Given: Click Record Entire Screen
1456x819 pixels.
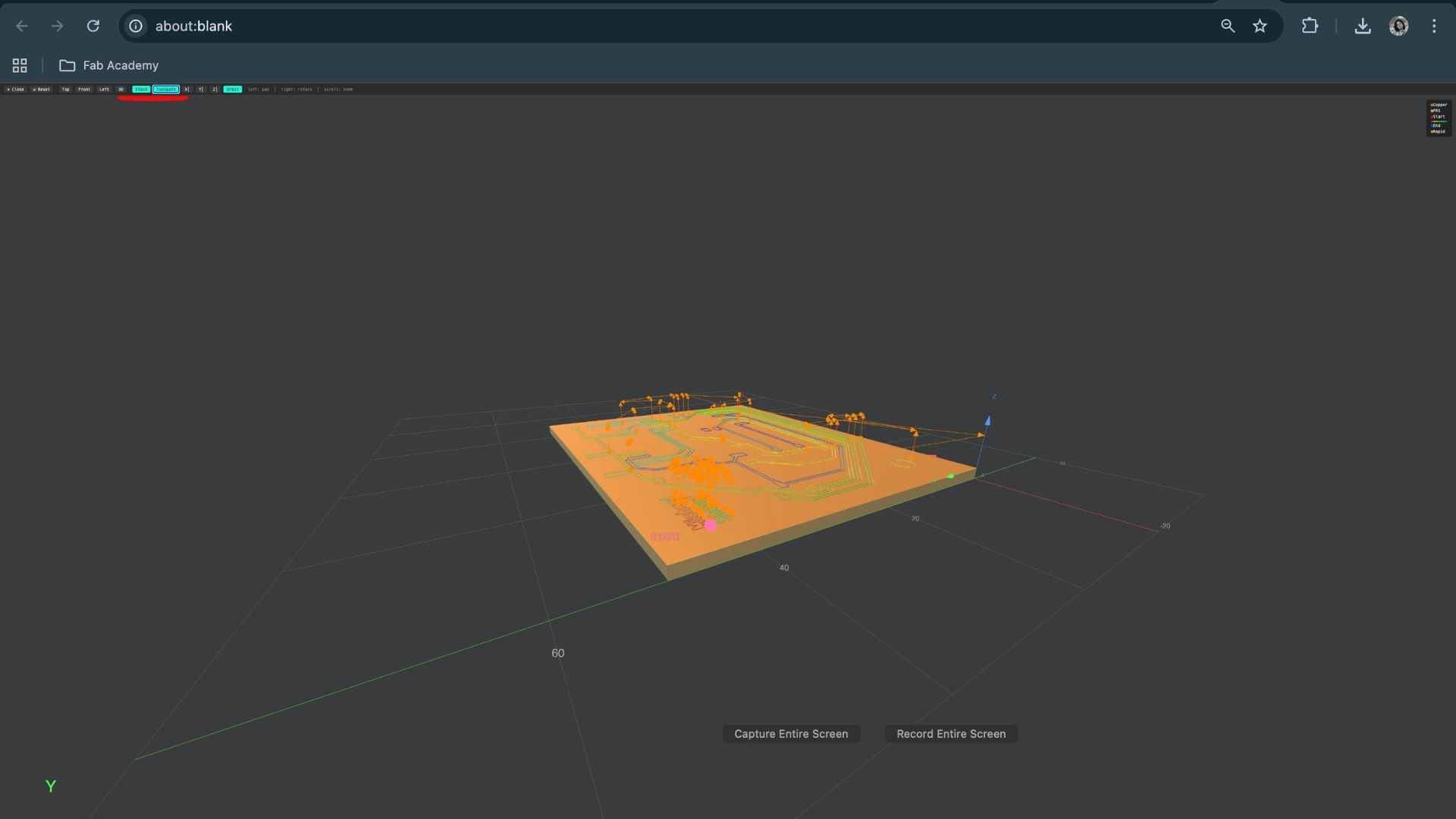Looking at the screenshot, I should pyautogui.click(x=951, y=733).
